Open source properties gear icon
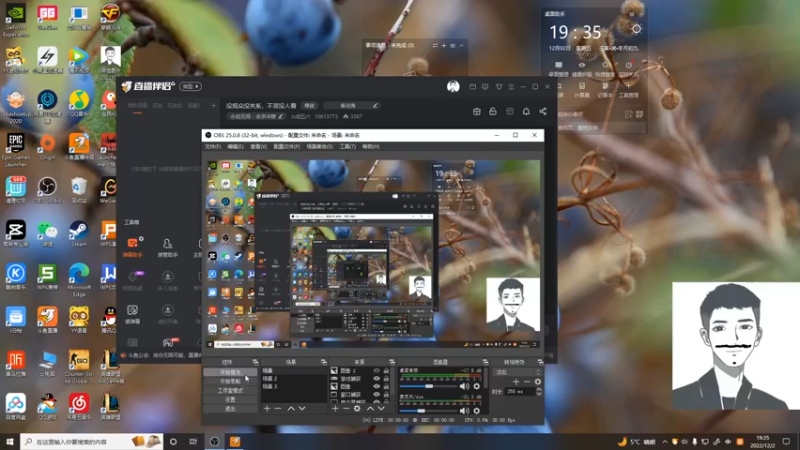The width and height of the screenshot is (800, 450). (357, 409)
